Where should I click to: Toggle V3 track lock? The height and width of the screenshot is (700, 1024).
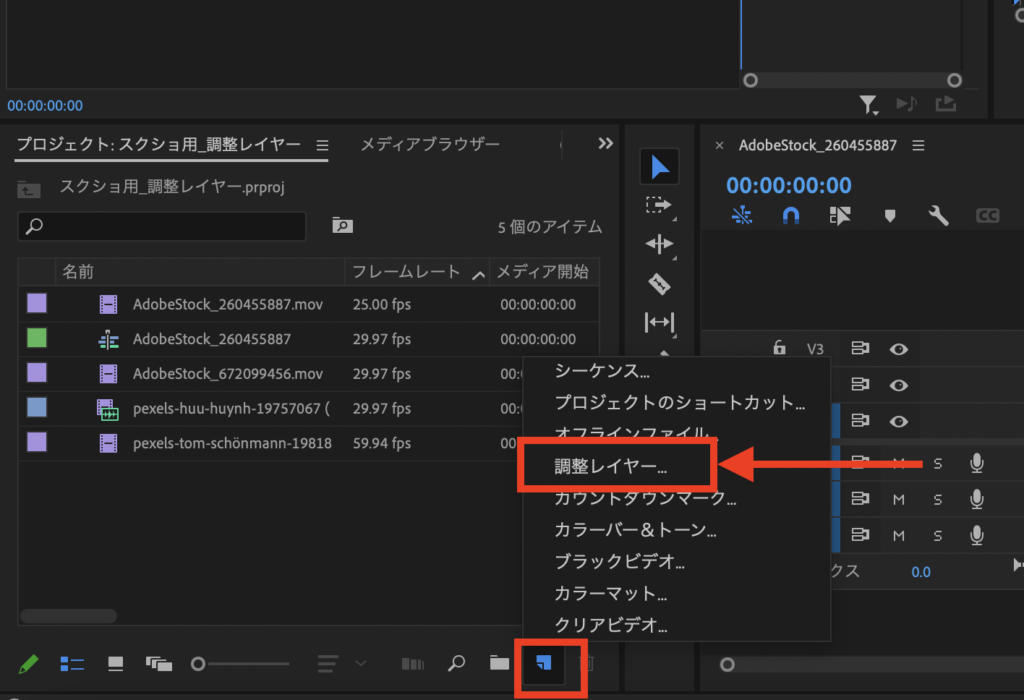point(779,349)
